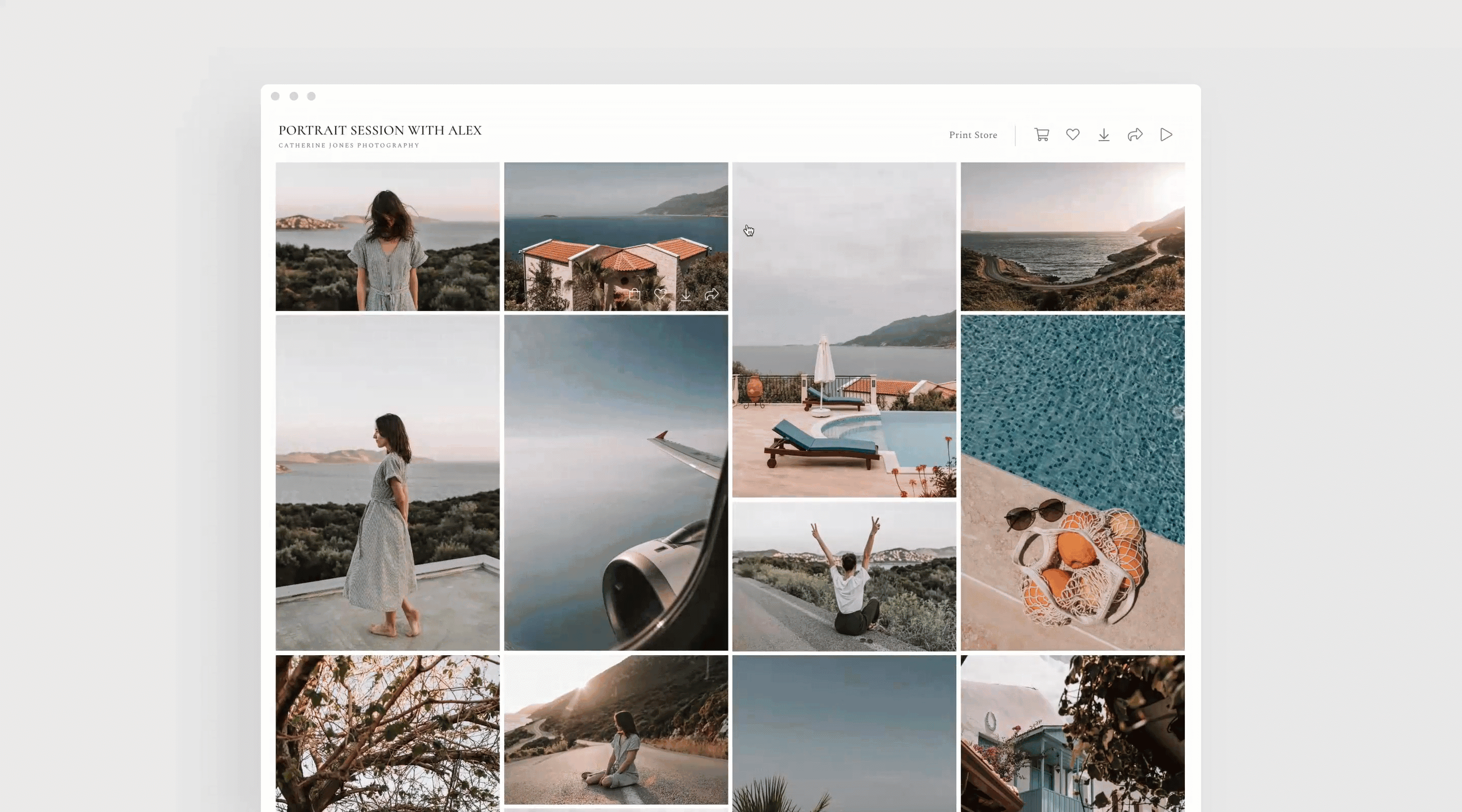Click the Portrait Session With Alex title
Screen dimensions: 1462x812
pyautogui.click(x=380, y=130)
